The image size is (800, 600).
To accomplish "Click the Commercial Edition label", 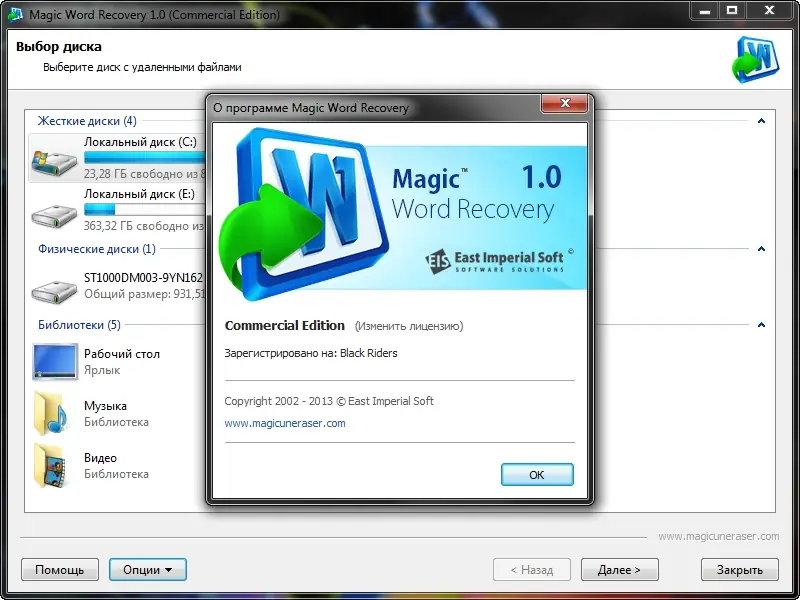I will 285,326.
